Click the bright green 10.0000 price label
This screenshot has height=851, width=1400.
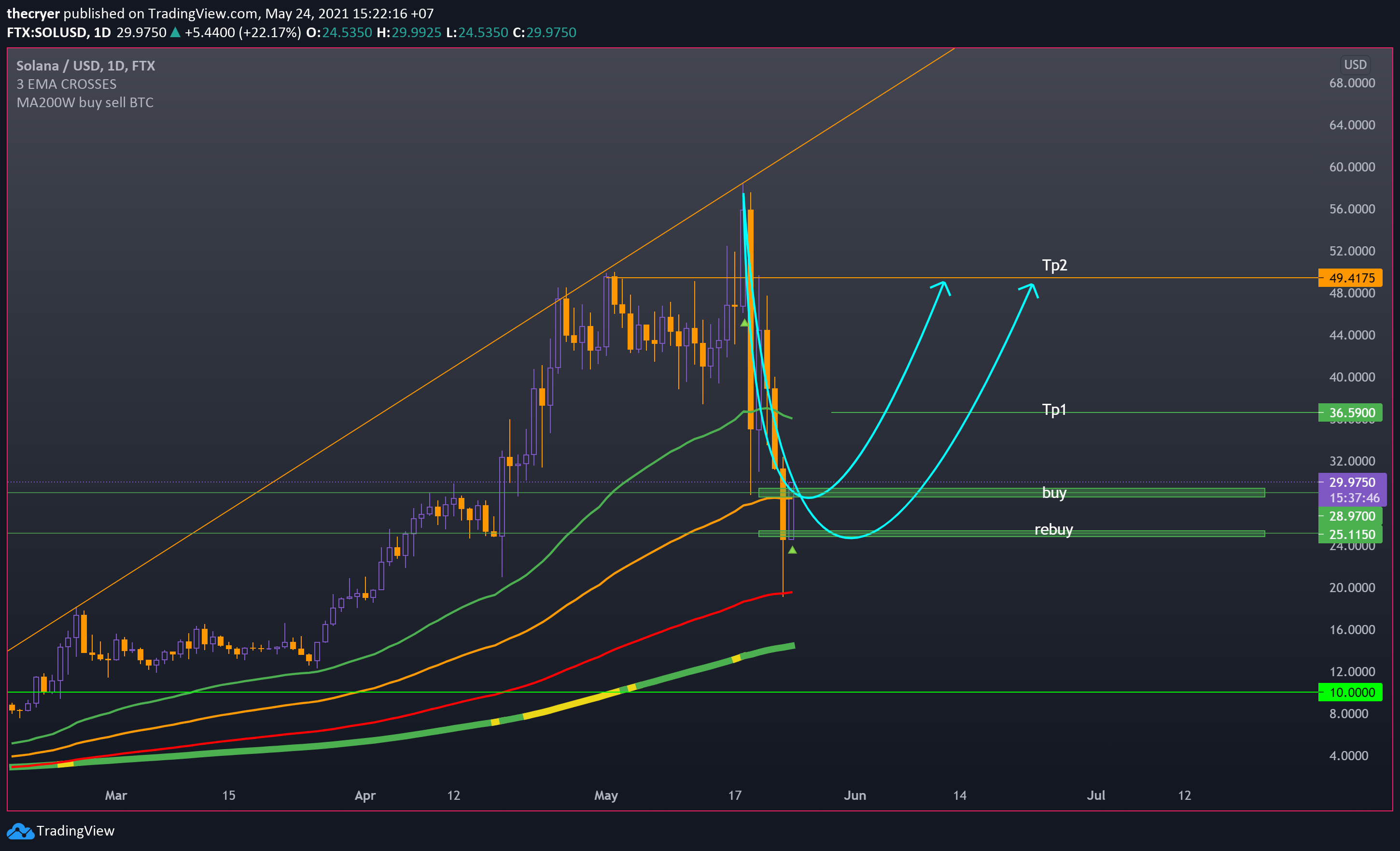(x=1350, y=693)
